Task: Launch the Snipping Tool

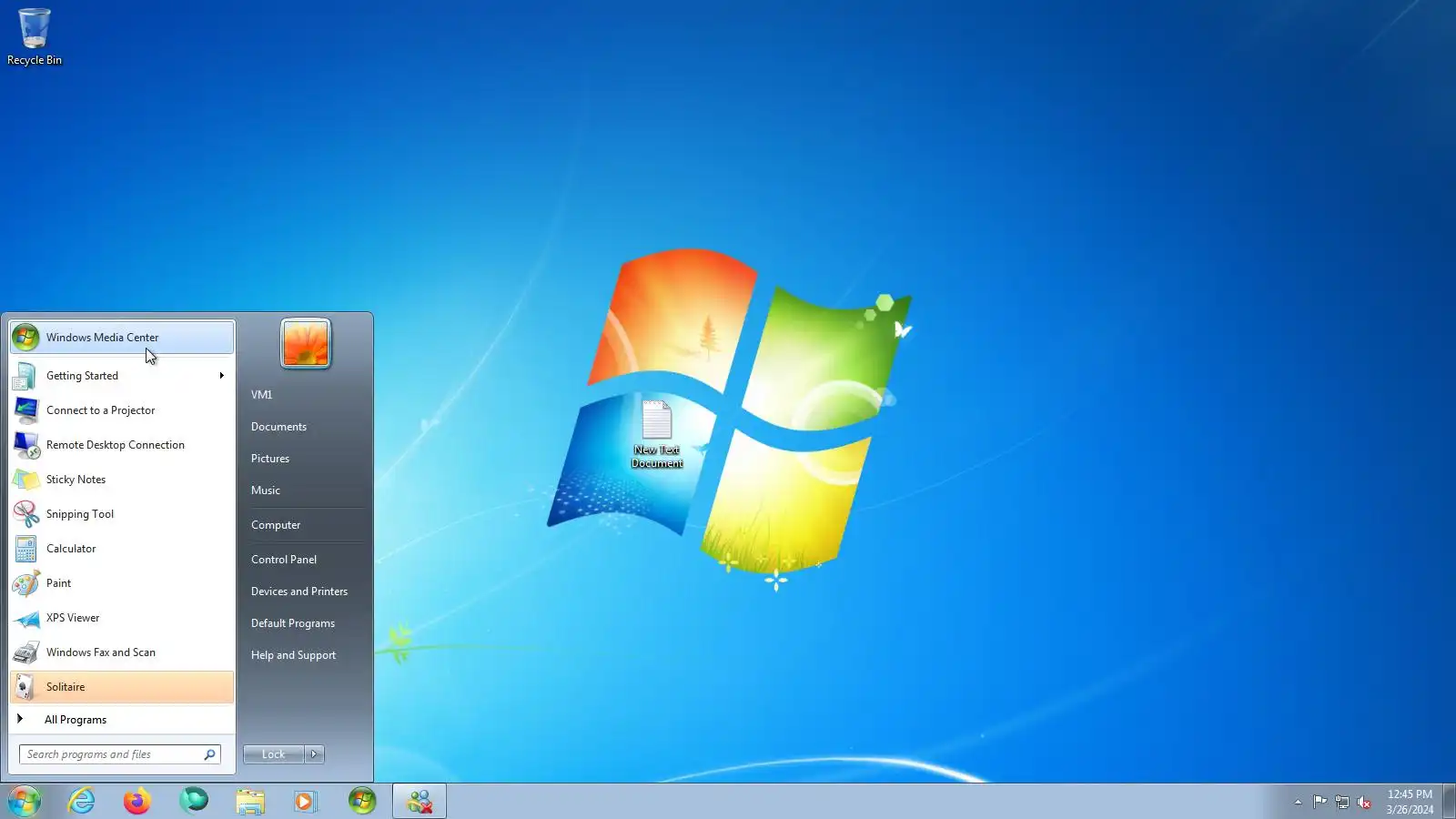Action: pyautogui.click(x=122, y=514)
